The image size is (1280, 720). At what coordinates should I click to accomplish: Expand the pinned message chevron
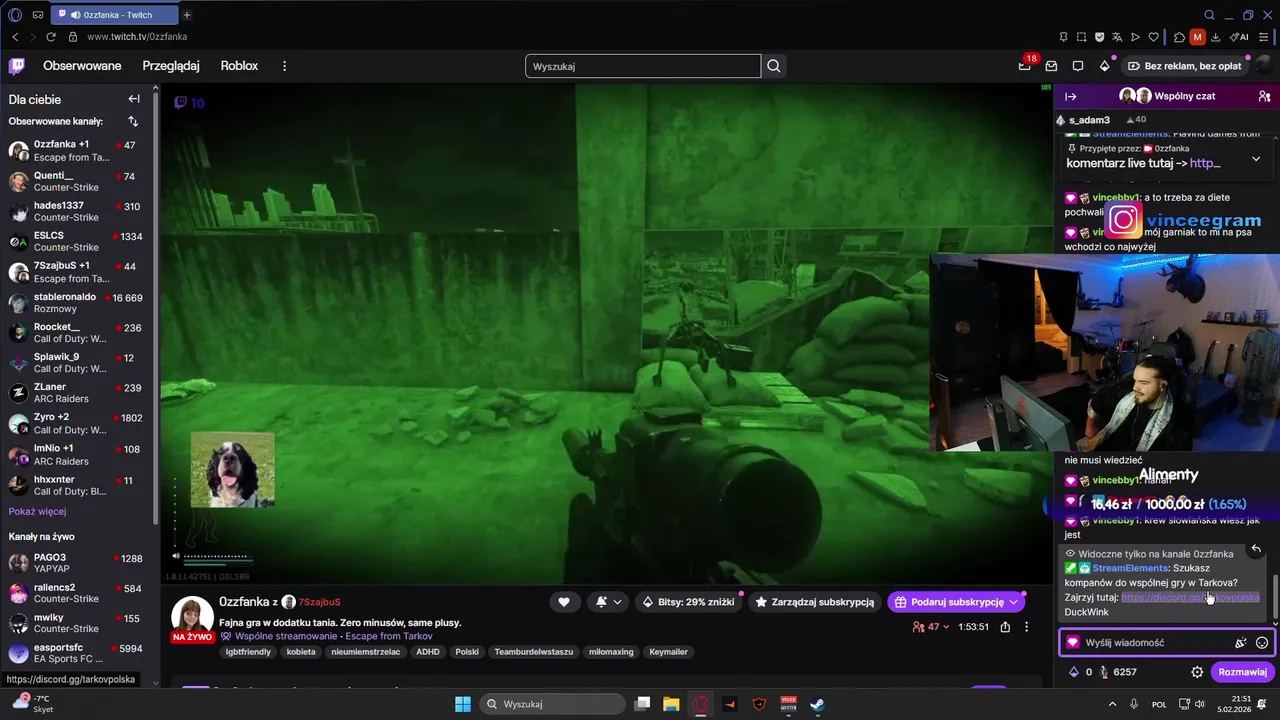point(1256,159)
